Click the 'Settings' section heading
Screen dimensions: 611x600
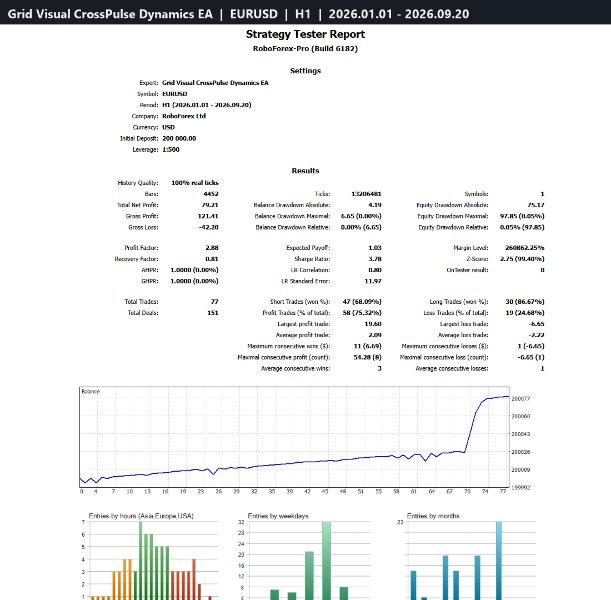tap(305, 71)
